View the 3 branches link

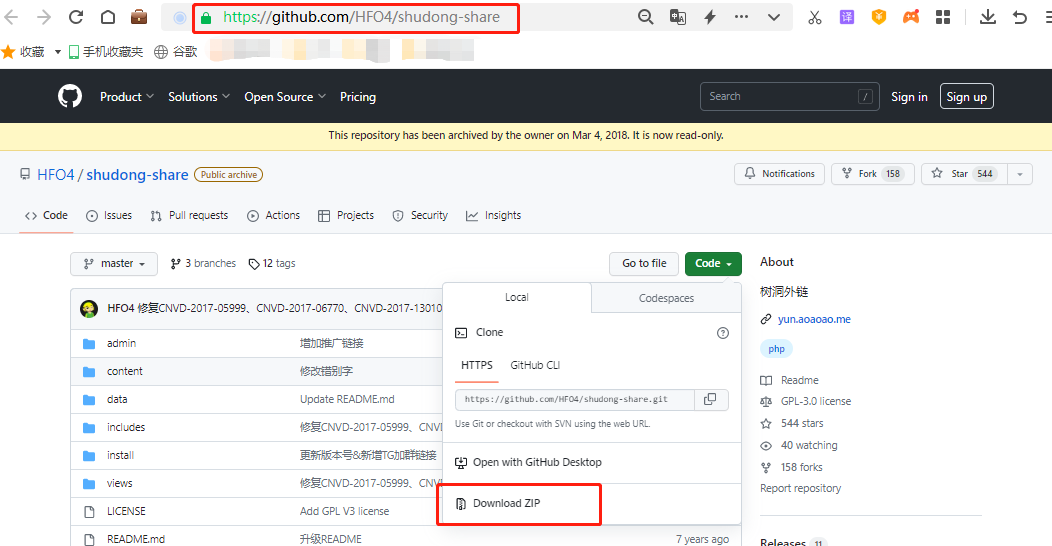click(203, 264)
